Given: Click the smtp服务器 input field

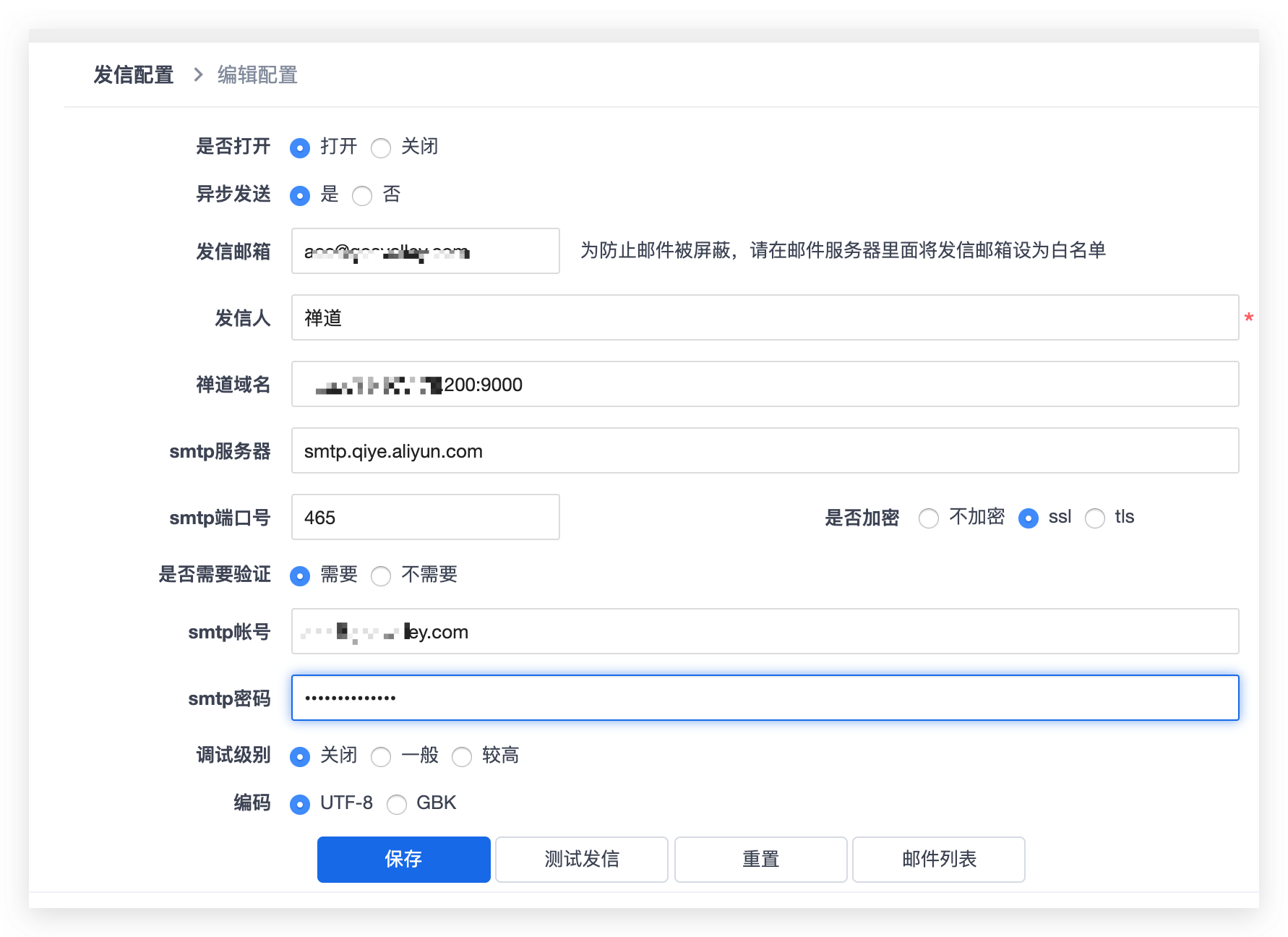Looking at the screenshot, I should 765,450.
